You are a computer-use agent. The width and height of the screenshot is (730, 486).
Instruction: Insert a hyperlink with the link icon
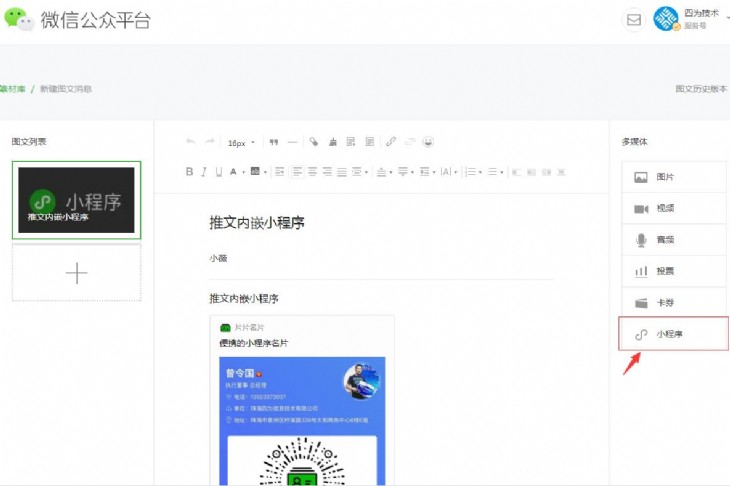(x=391, y=142)
